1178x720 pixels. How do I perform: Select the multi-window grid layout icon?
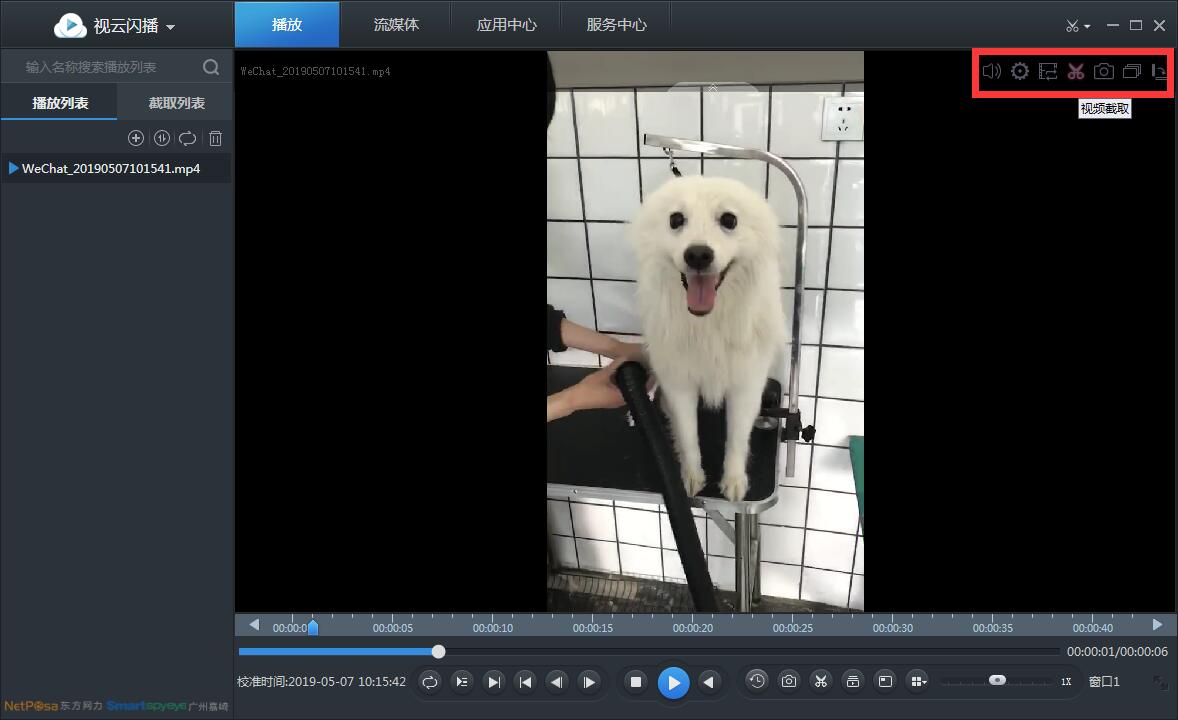coord(918,681)
